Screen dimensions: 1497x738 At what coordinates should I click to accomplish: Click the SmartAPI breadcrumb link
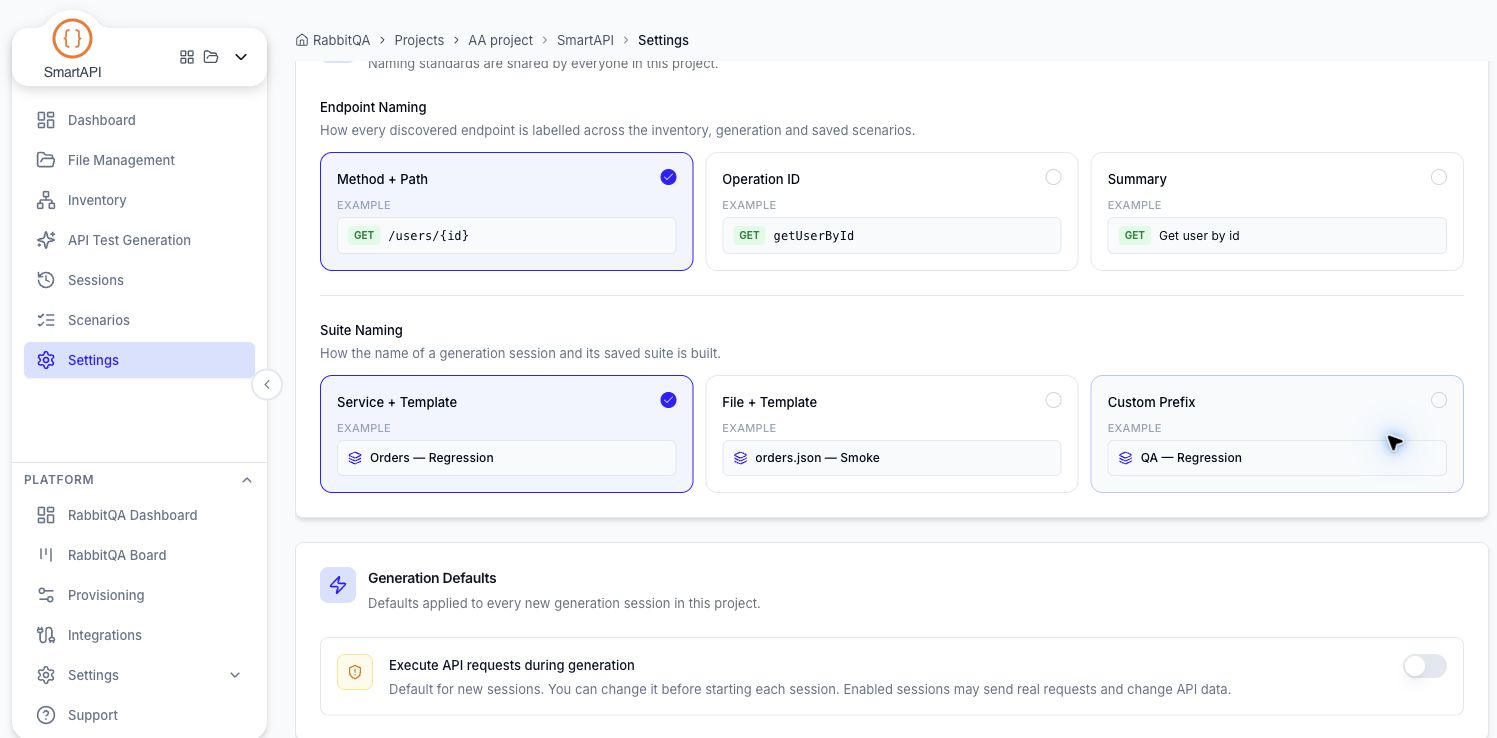[x=585, y=40]
